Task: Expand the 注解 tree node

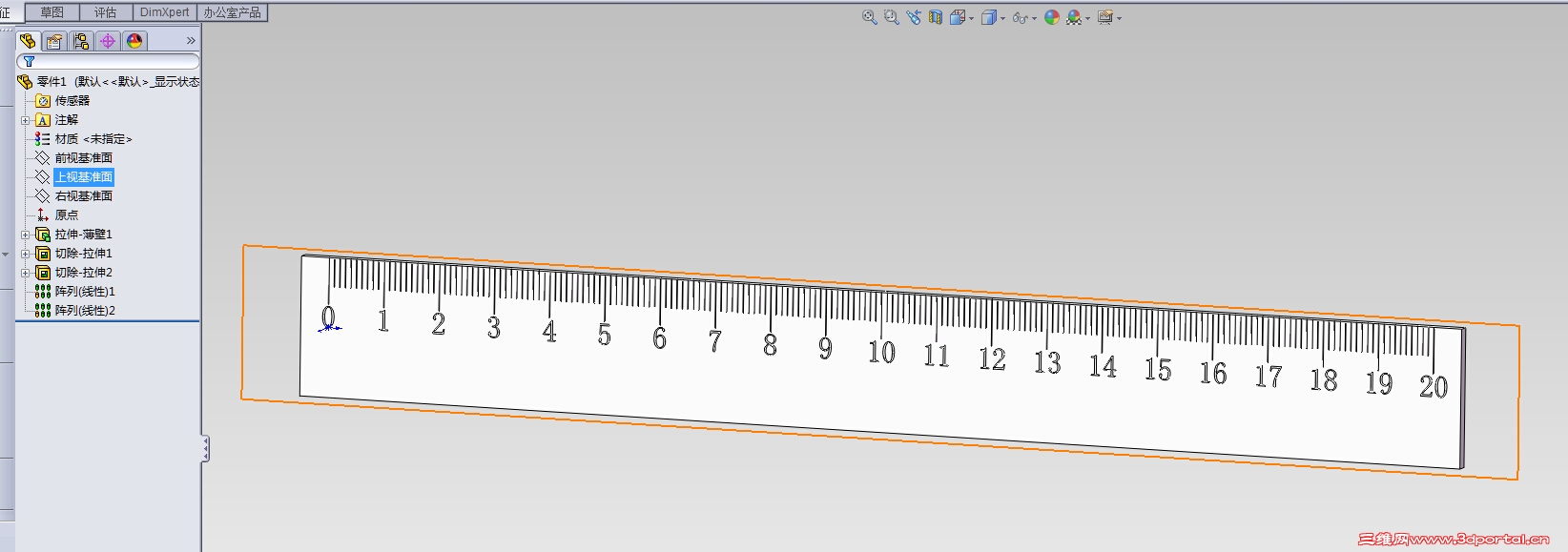Action: tap(25, 120)
